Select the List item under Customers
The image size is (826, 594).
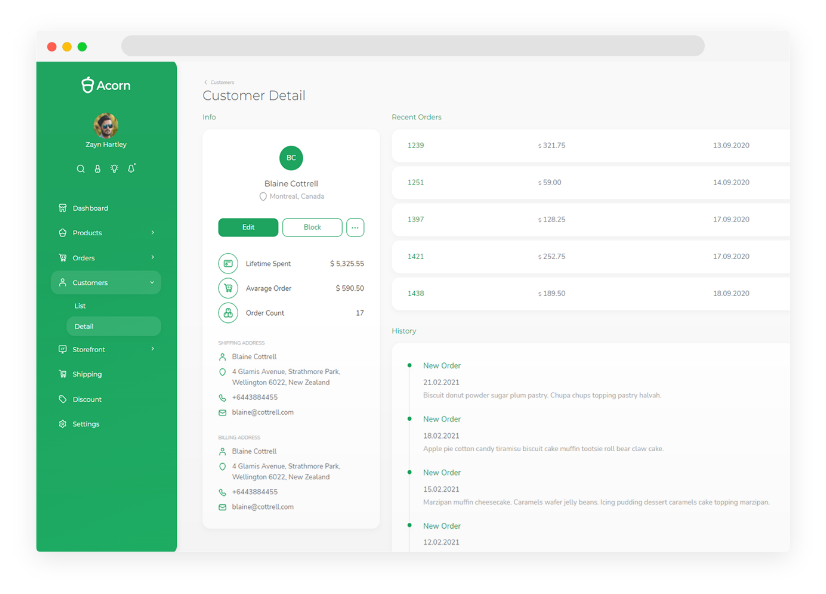coord(81,306)
